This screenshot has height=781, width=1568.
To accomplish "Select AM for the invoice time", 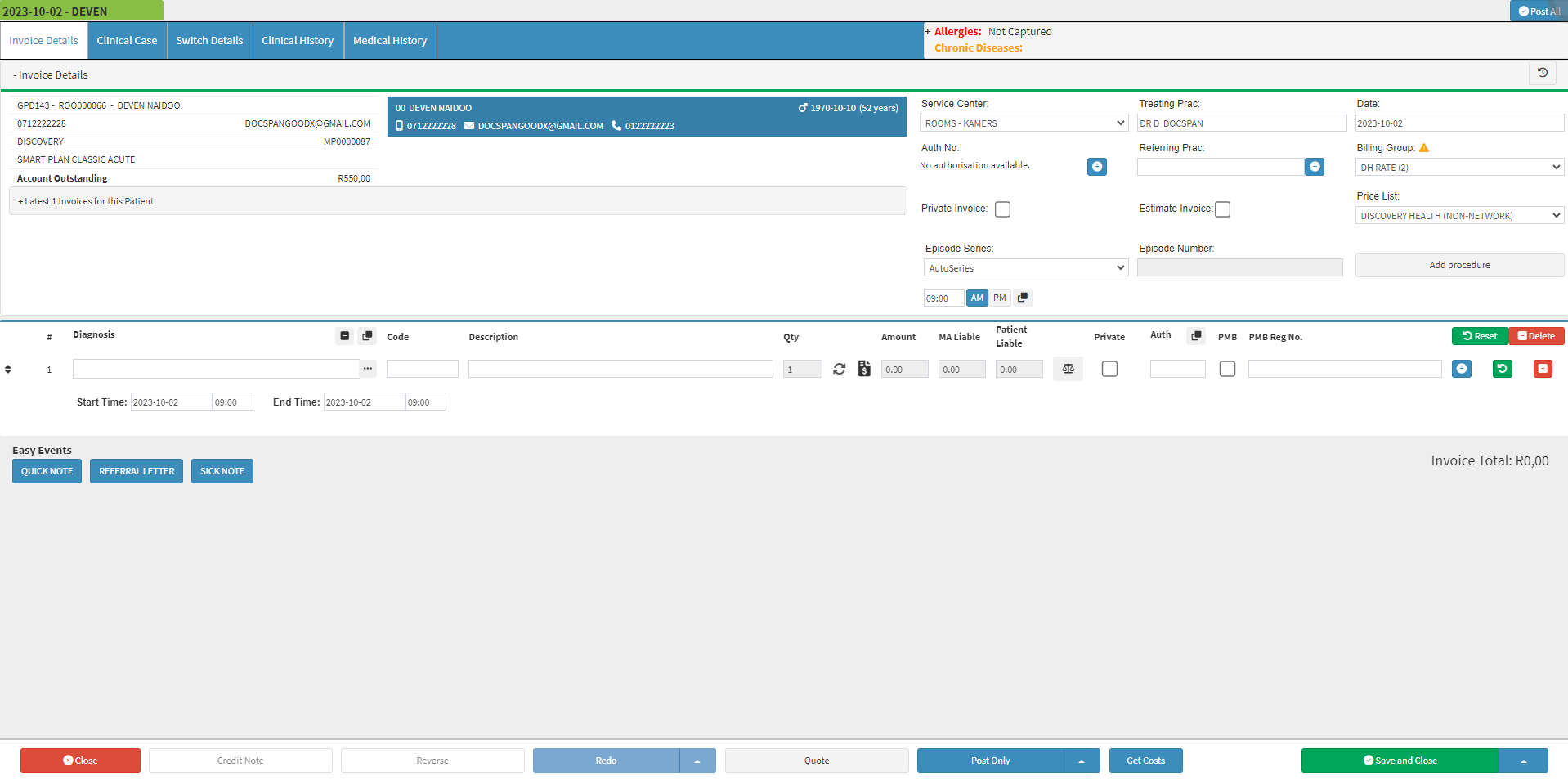I will 977,298.
